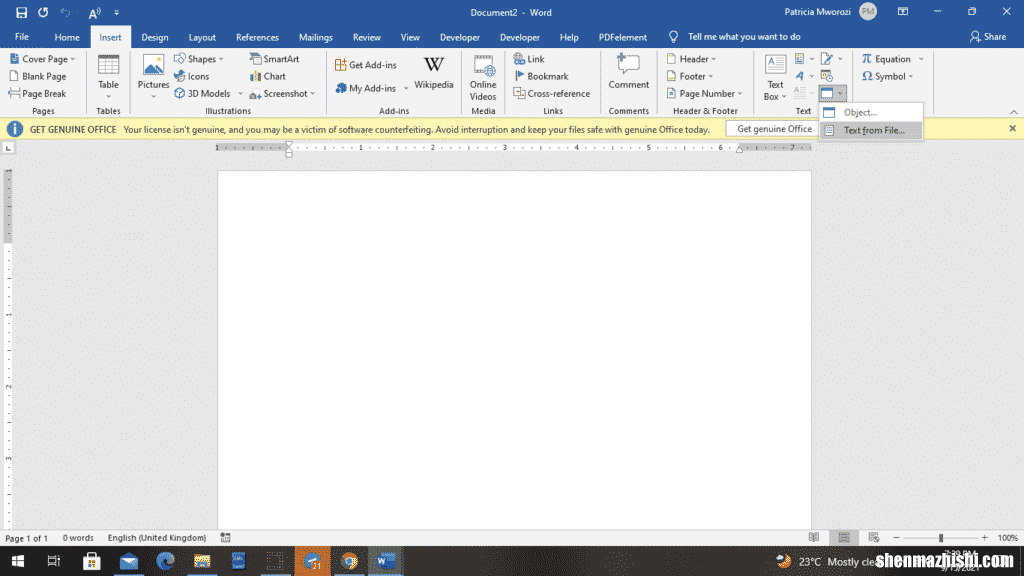Start Read Aloud from the quick access toolbar
Screen dimensions: 1024x576
[x=95, y=12]
